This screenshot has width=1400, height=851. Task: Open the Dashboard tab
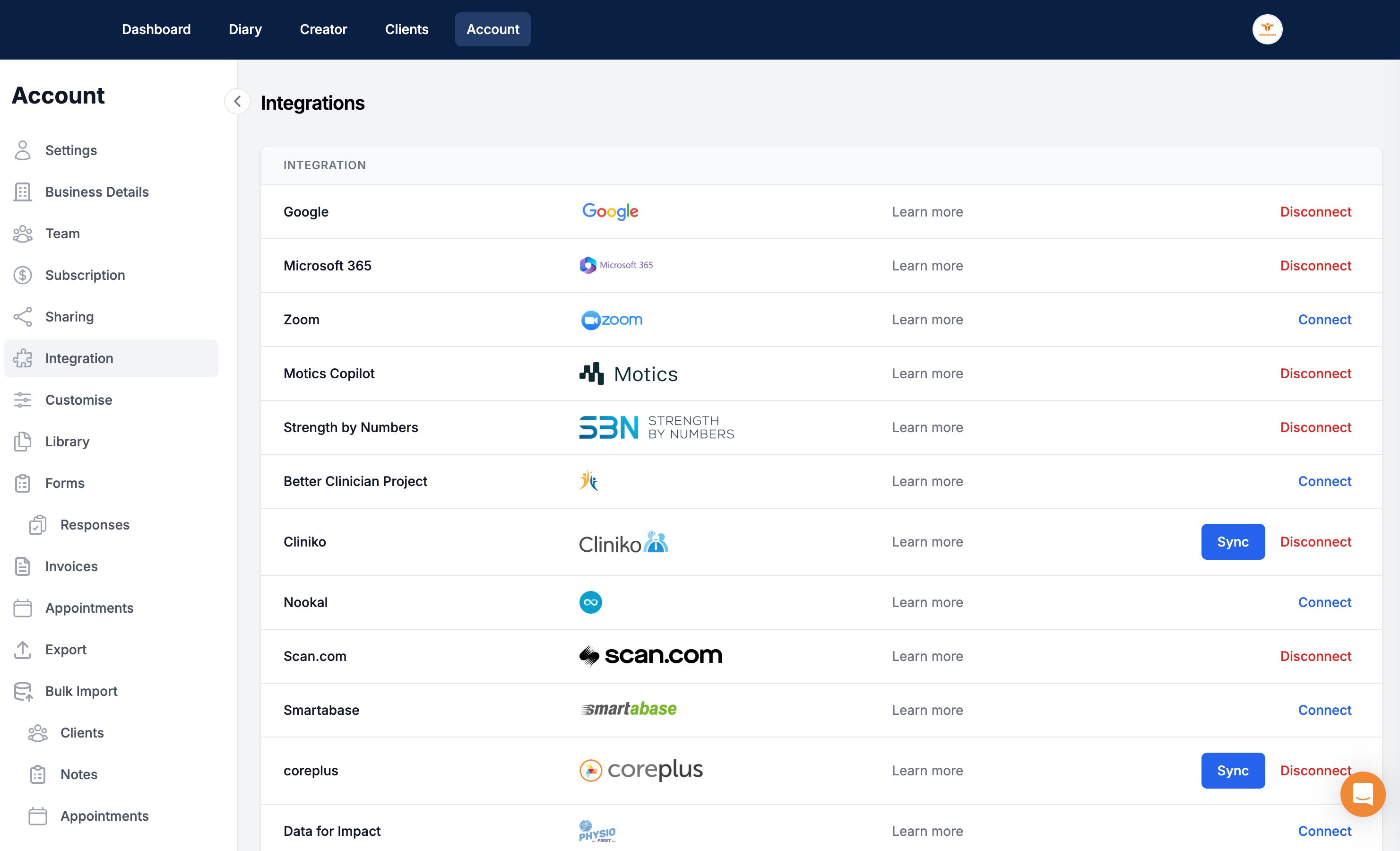(156, 29)
